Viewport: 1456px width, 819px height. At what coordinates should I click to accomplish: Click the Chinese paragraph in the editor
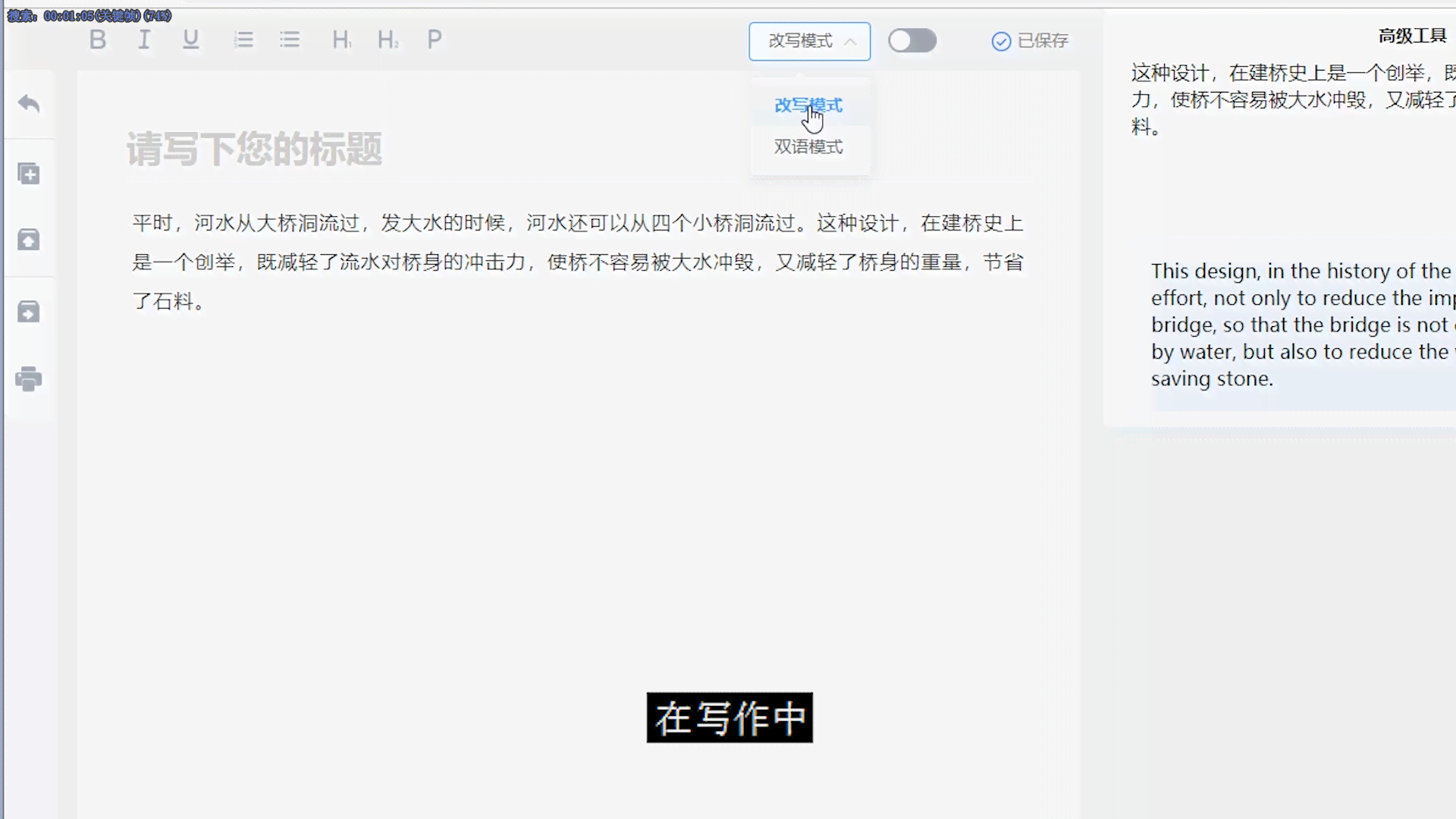pos(578,262)
